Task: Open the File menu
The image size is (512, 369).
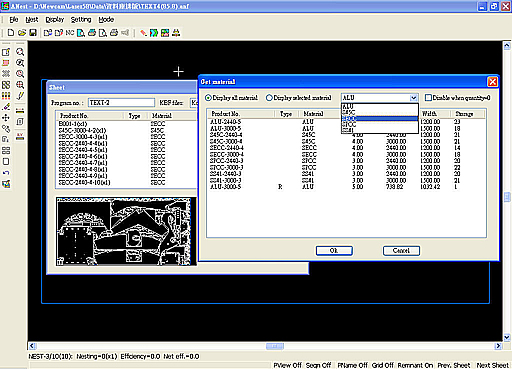Action: coord(14,20)
